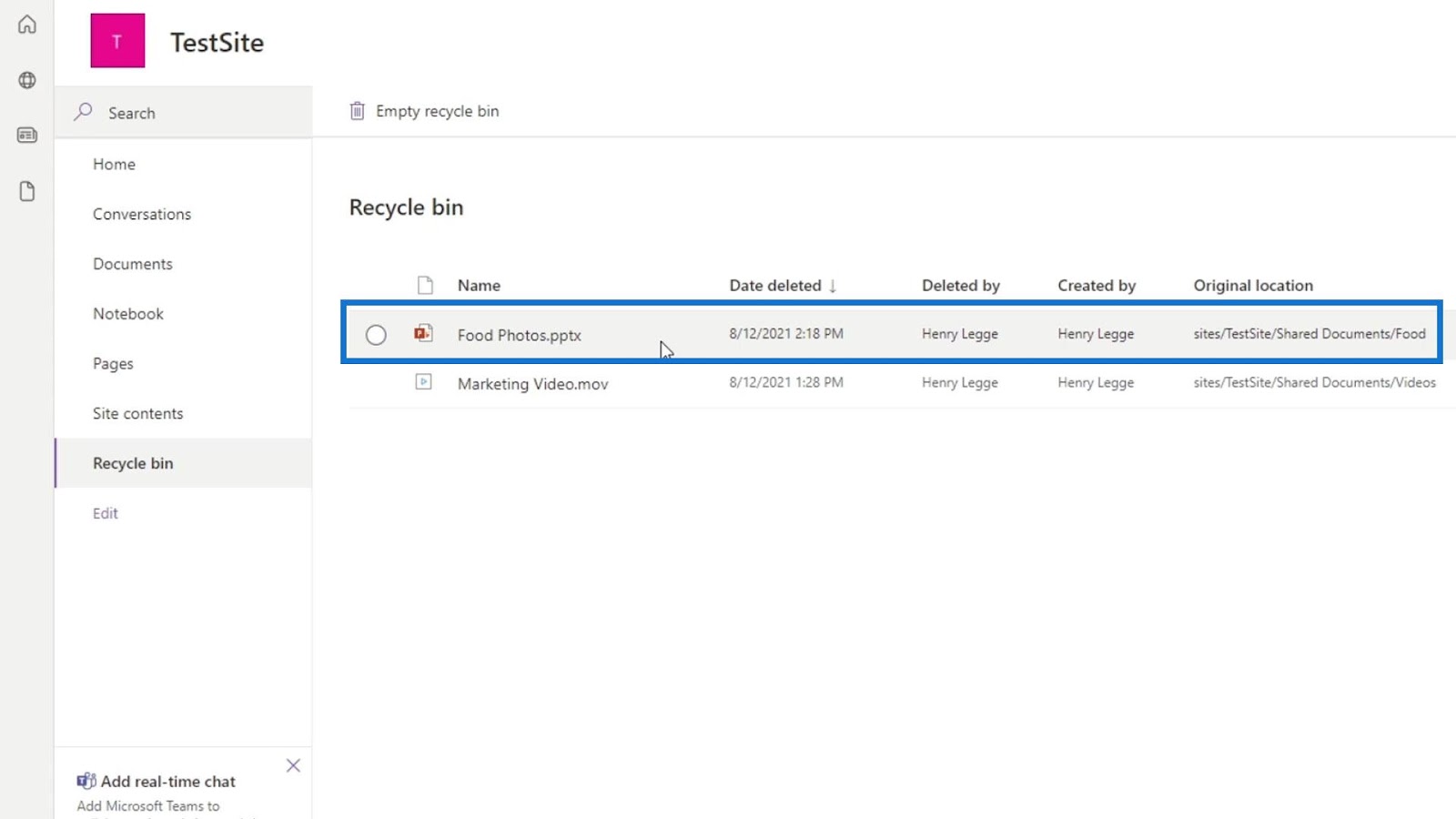1456x819 pixels.
Task: Click the file type column header icon
Action: 425,286
